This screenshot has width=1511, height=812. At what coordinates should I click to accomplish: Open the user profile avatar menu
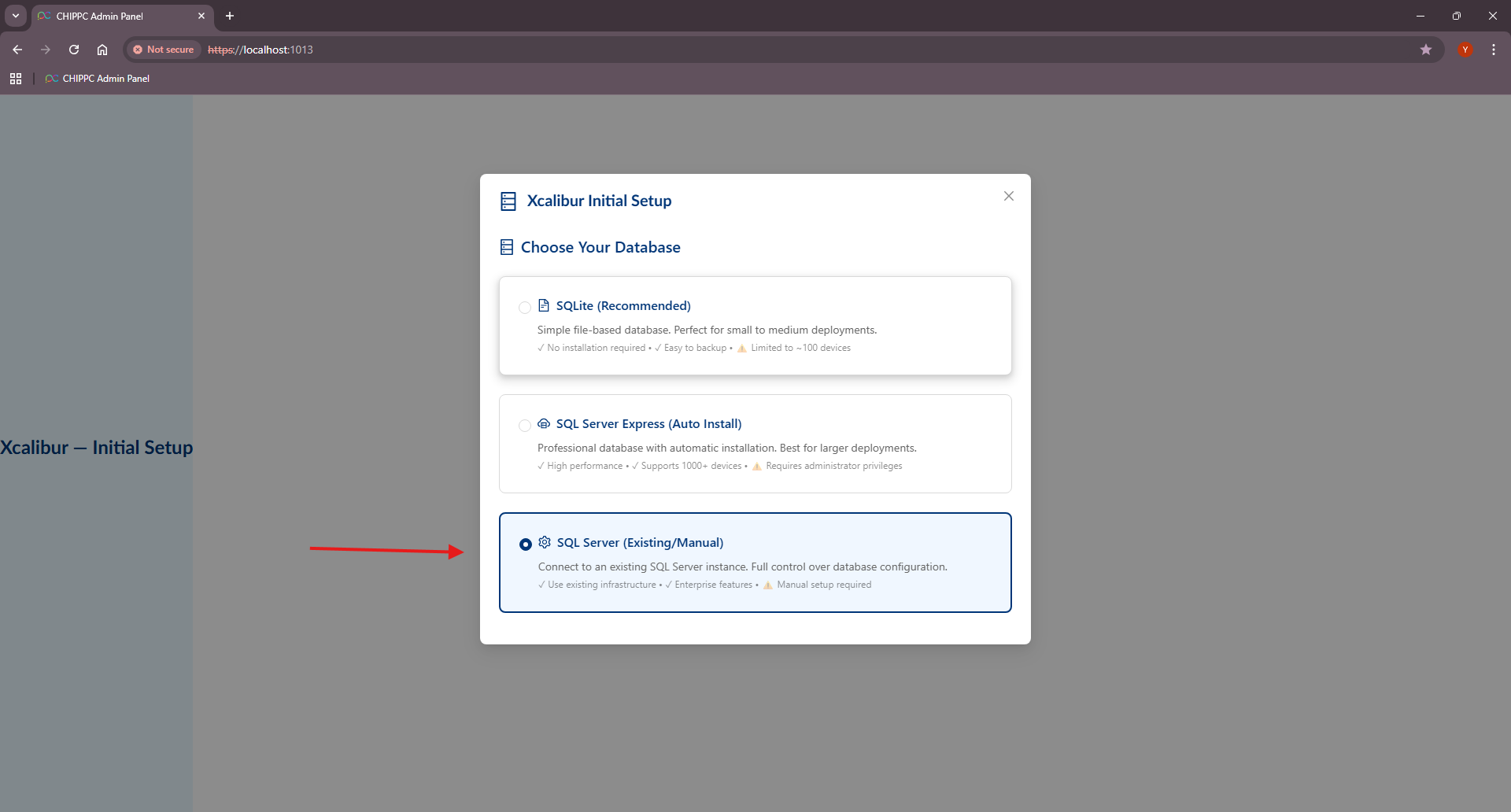coord(1465,50)
